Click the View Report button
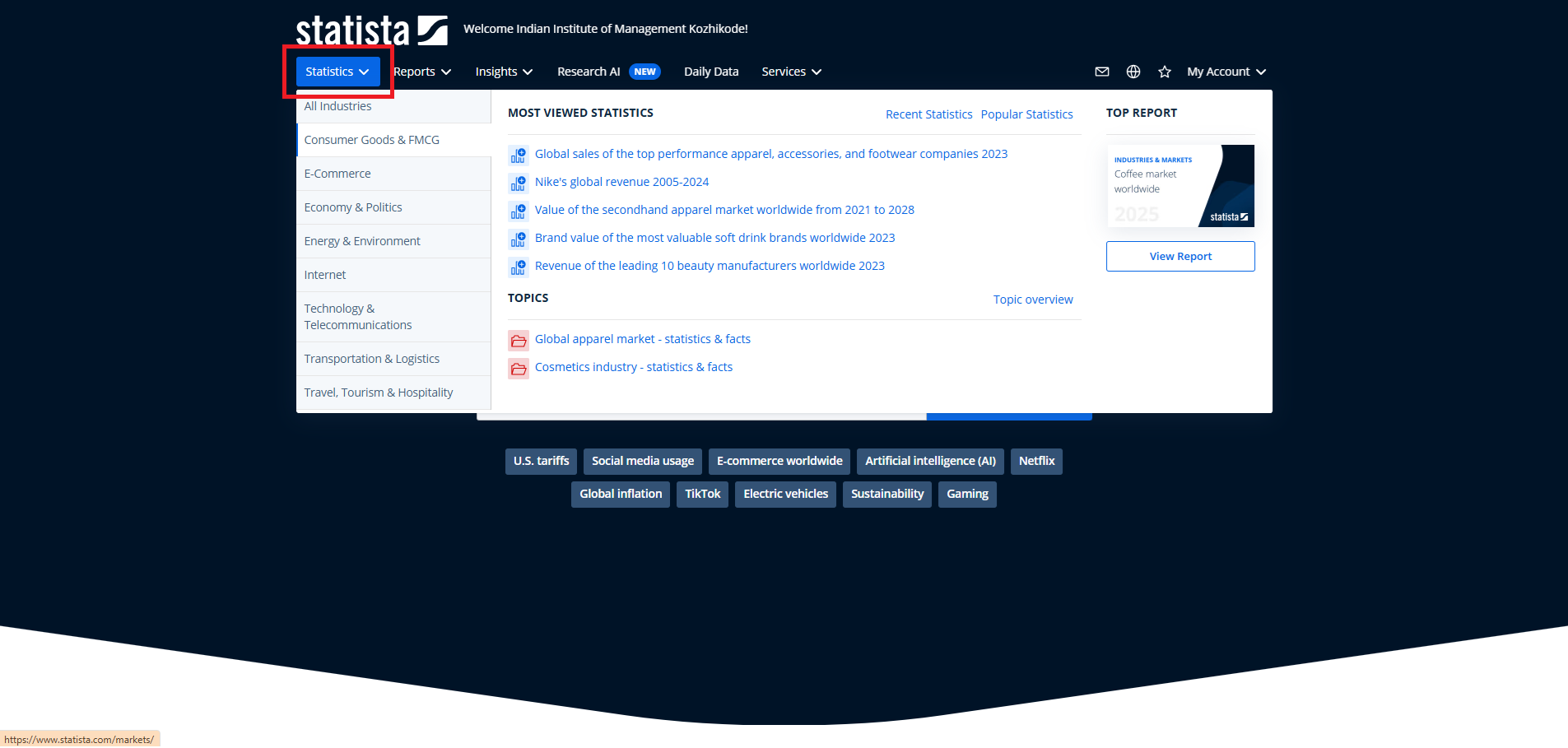1568x748 pixels. pos(1180,256)
